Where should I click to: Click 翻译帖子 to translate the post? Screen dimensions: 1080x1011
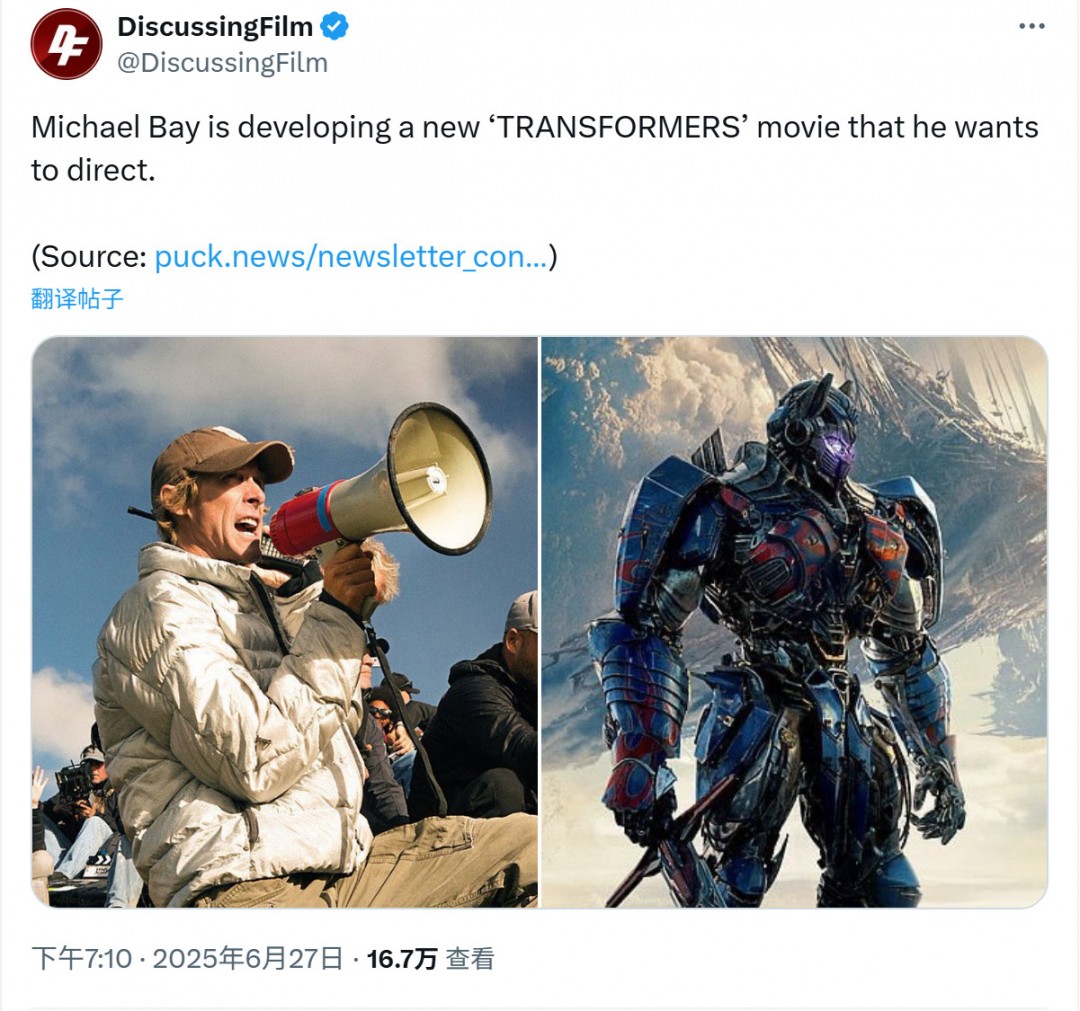coord(76,299)
